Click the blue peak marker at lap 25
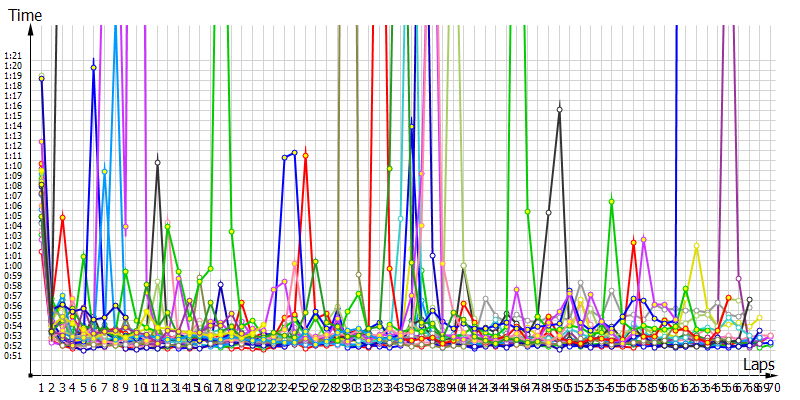This screenshot has width=800, height=400. pyautogui.click(x=294, y=153)
